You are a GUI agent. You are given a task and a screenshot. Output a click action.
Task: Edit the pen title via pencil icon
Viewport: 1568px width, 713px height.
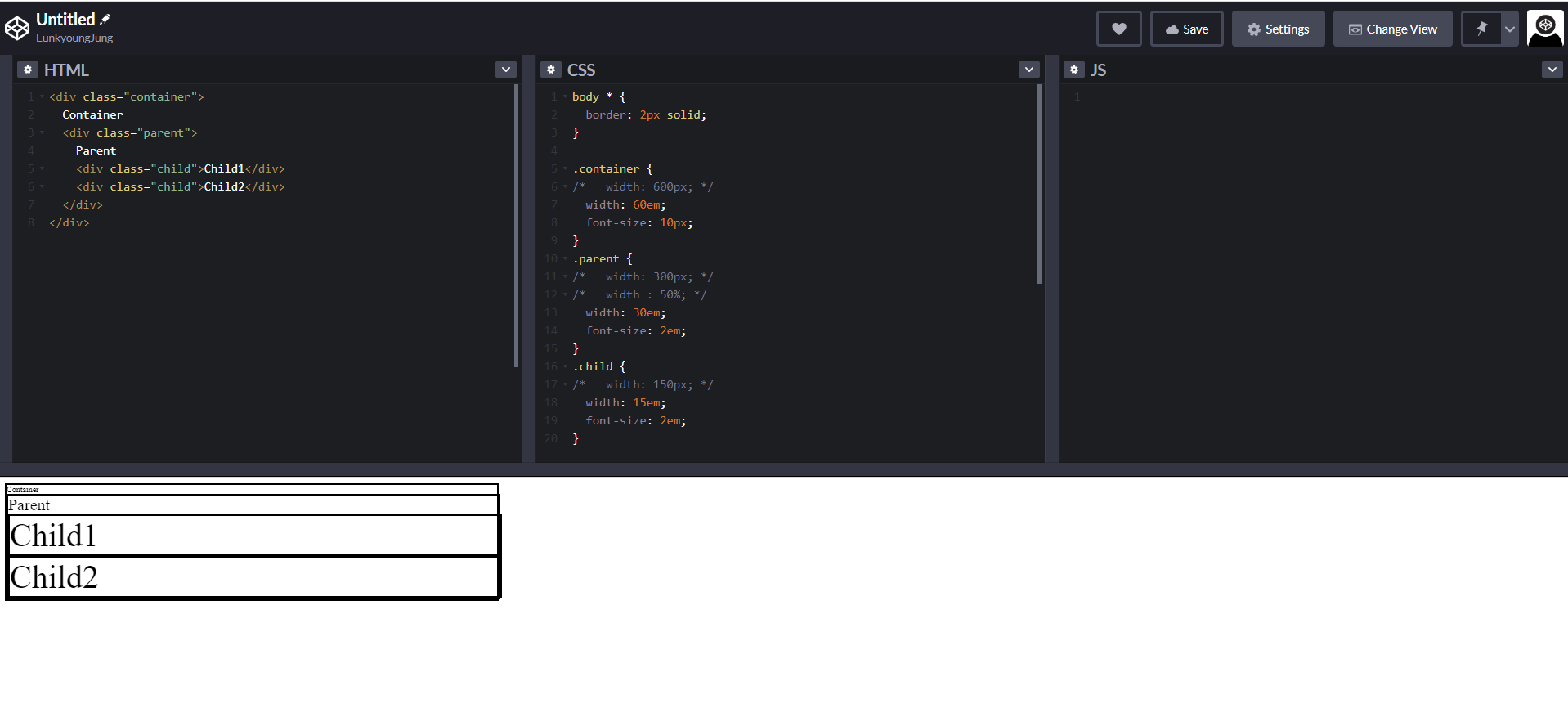pyautogui.click(x=105, y=19)
